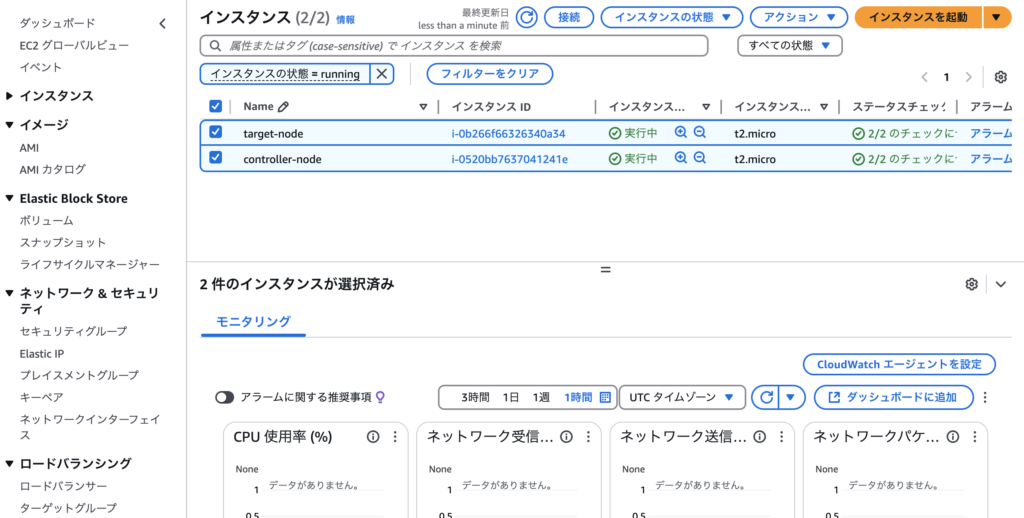Open options menu of ネットワーク送信 chart
This screenshot has height=518, width=1024.
(x=782, y=437)
